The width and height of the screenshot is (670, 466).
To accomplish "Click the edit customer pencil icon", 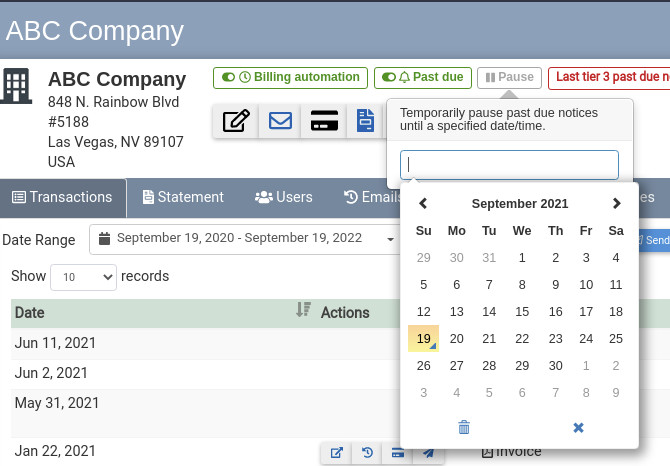I will [236, 122].
